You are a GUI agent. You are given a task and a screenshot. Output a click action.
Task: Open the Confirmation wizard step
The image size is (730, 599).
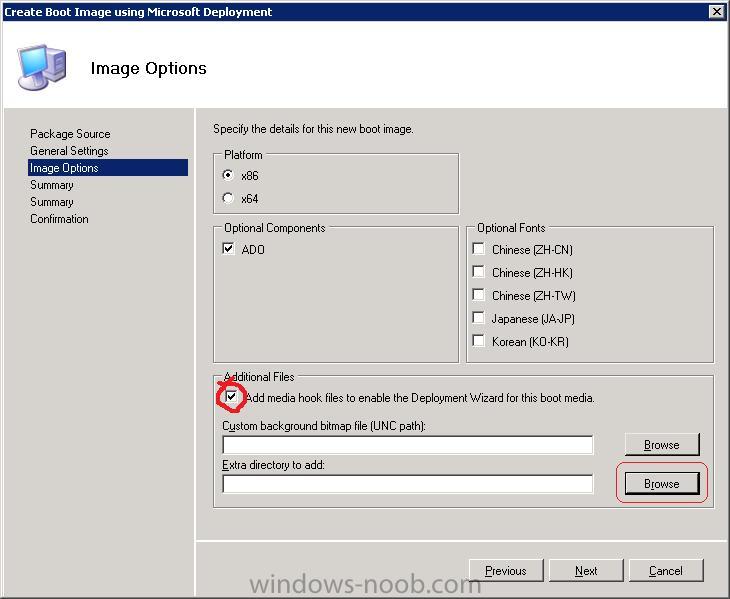click(x=59, y=219)
